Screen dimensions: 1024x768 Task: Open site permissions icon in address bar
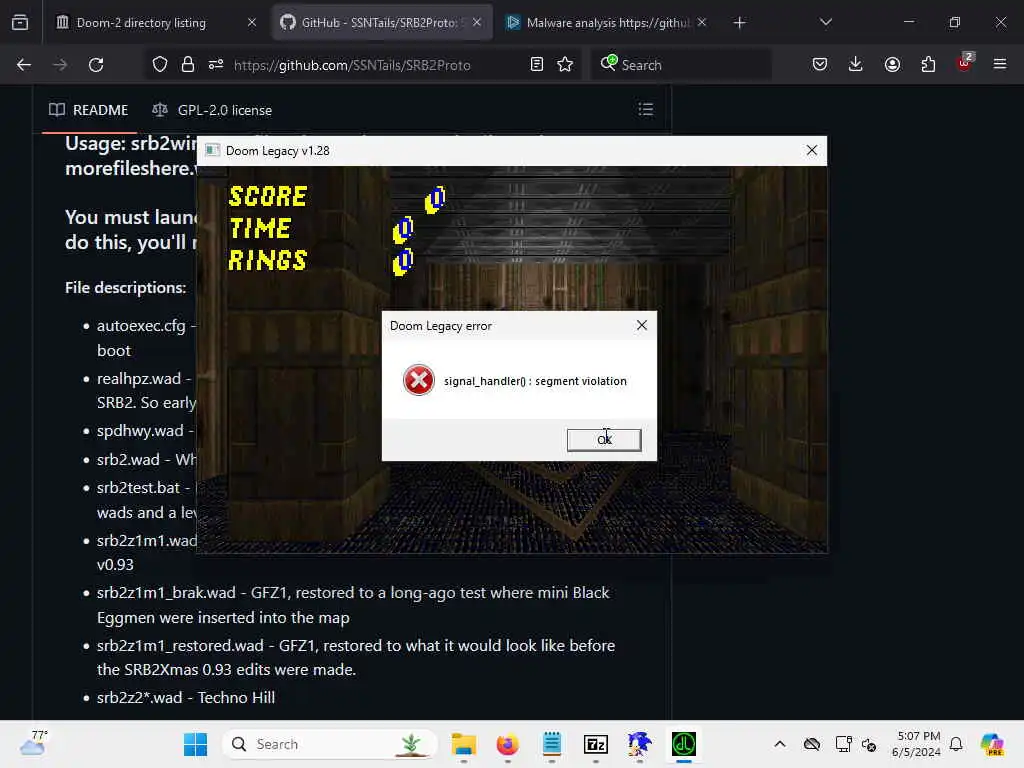coord(216,65)
